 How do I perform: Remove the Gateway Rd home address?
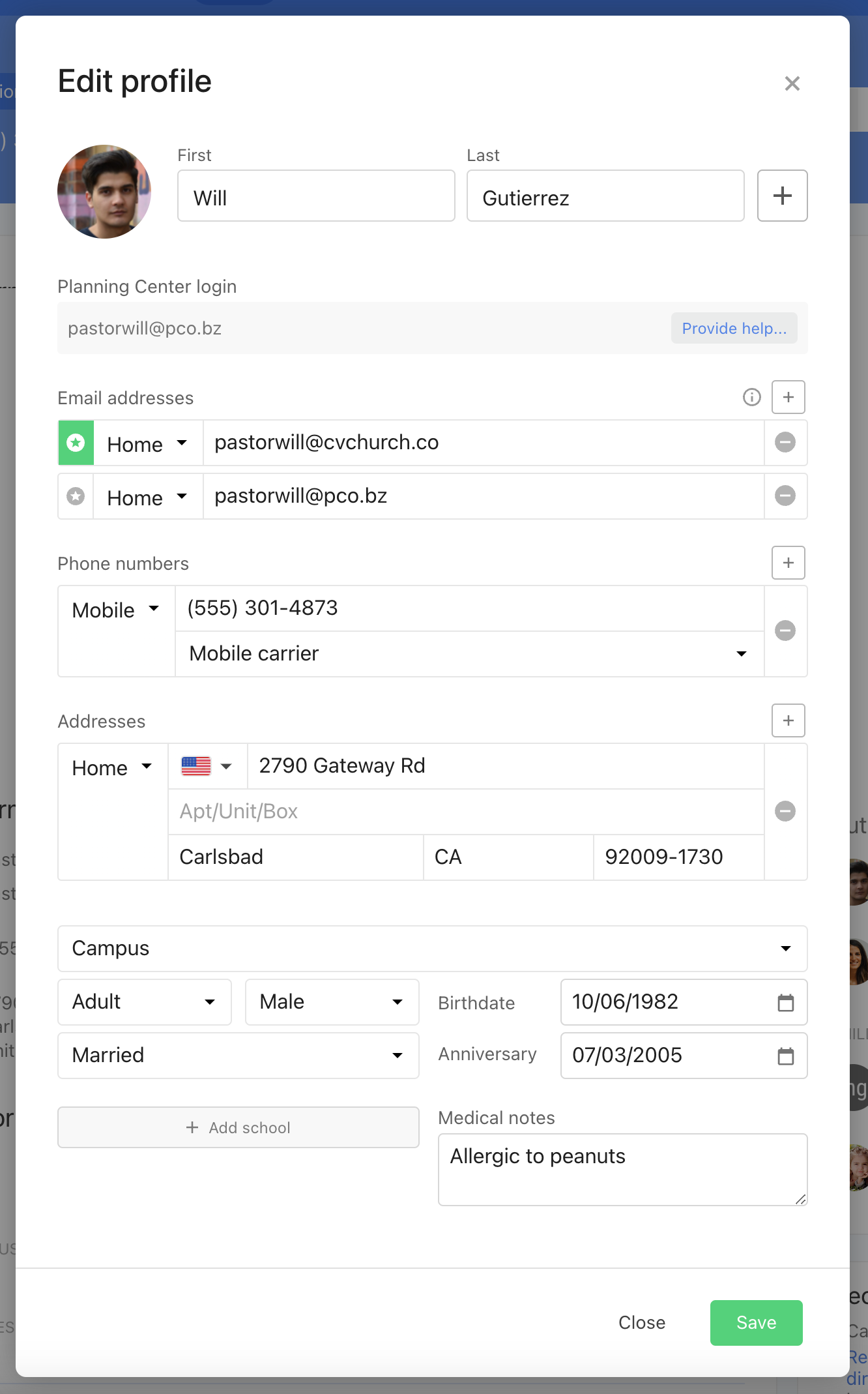point(785,812)
